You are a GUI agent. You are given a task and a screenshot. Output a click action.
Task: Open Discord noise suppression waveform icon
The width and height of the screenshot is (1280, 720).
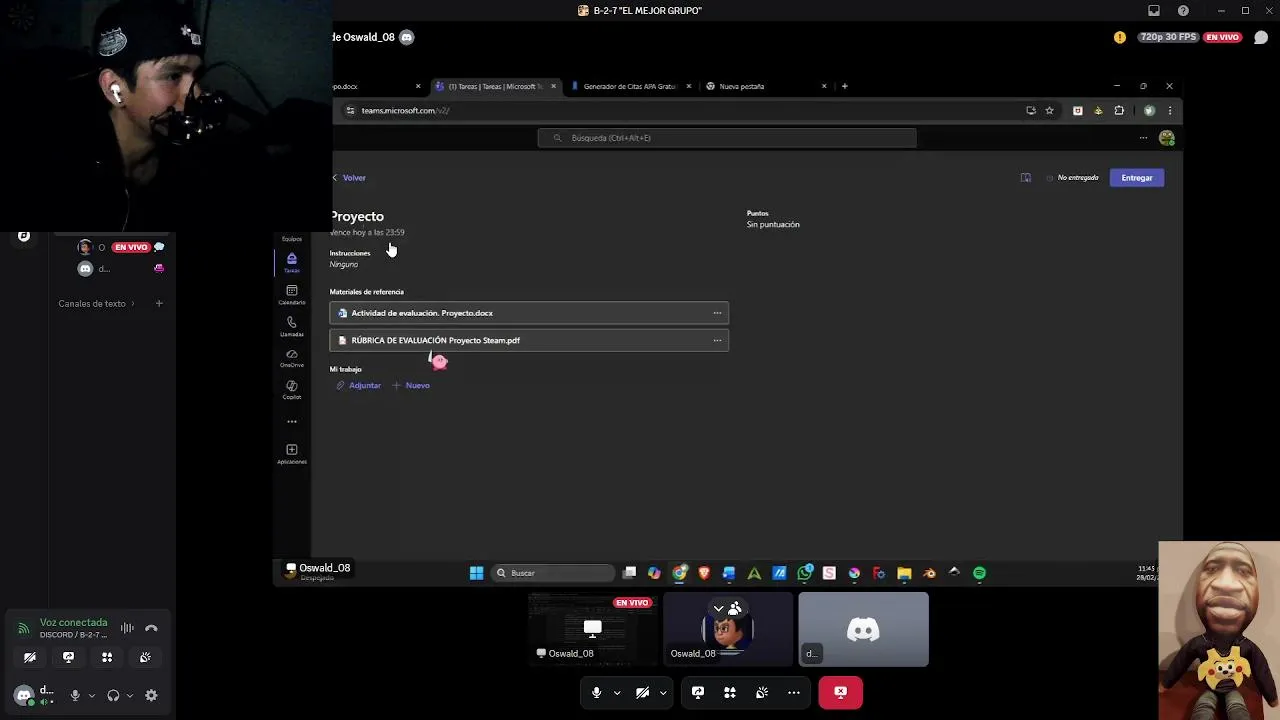pyautogui.click(x=127, y=628)
